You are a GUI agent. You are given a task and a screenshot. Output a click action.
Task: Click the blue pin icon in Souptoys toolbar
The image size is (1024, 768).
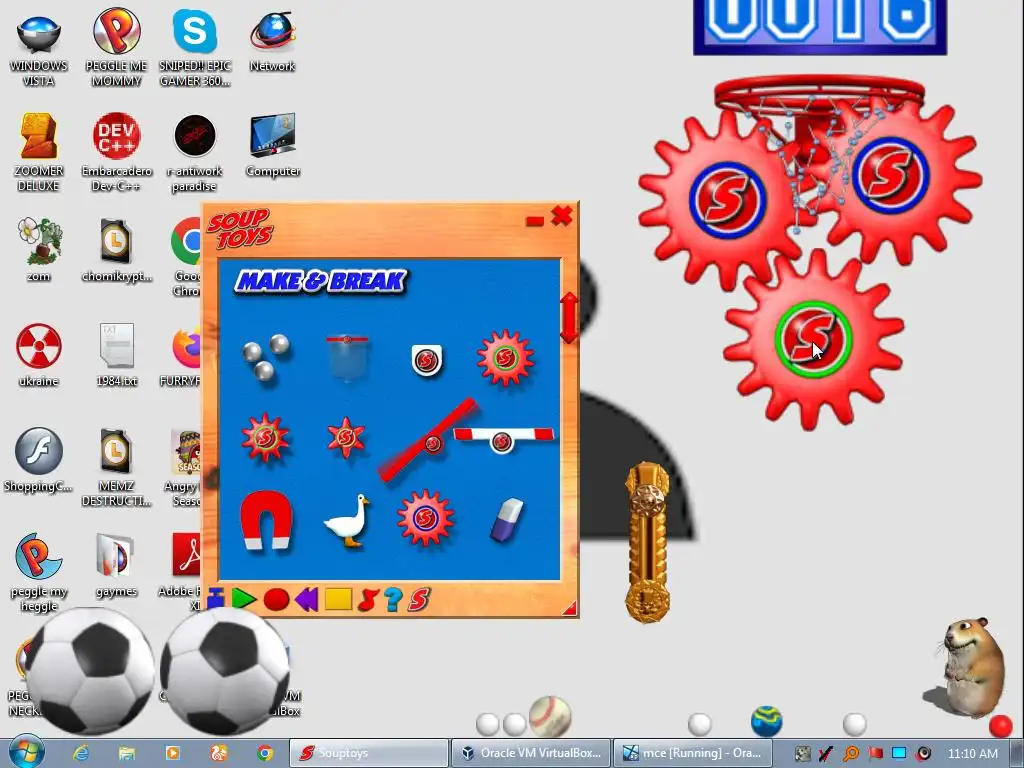click(x=216, y=599)
